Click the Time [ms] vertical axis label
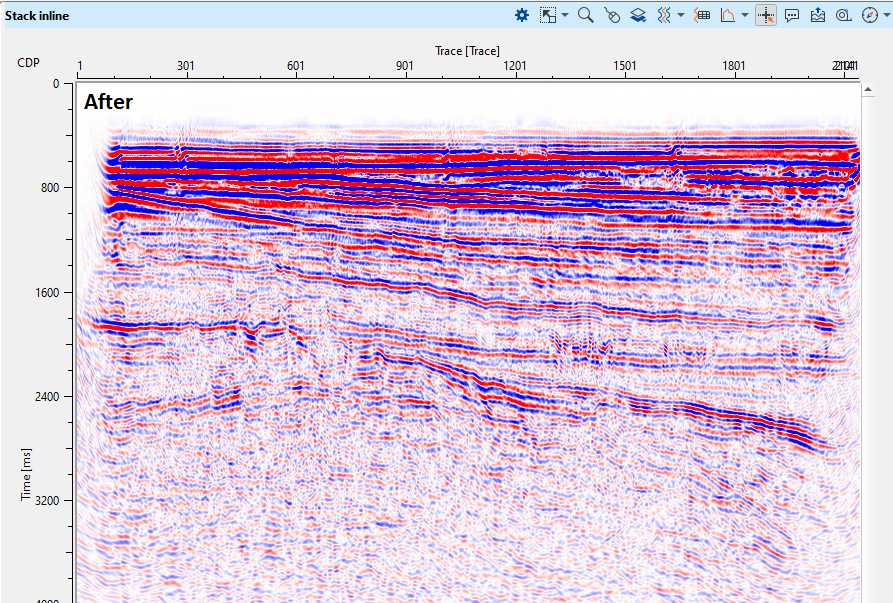This screenshot has width=893, height=603. (27, 474)
